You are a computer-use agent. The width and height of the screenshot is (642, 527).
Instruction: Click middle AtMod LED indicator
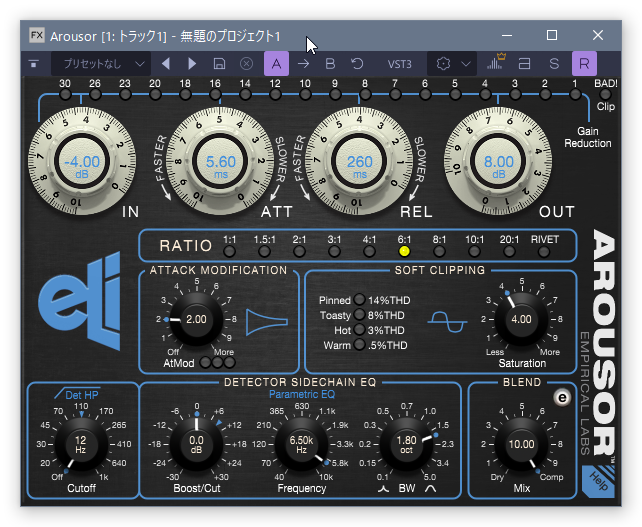217,362
